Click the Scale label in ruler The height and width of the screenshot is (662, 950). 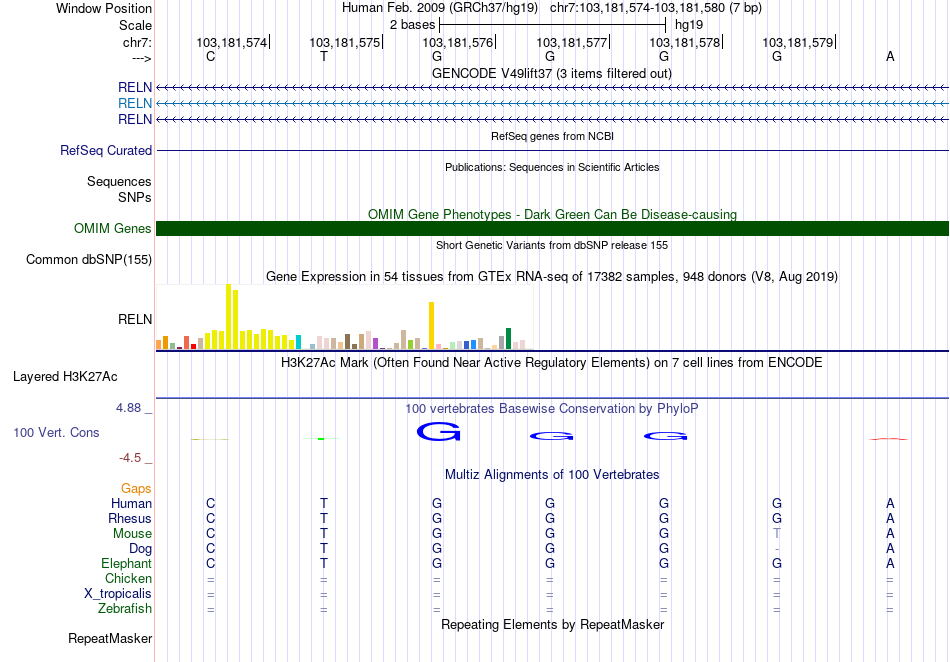(135, 25)
